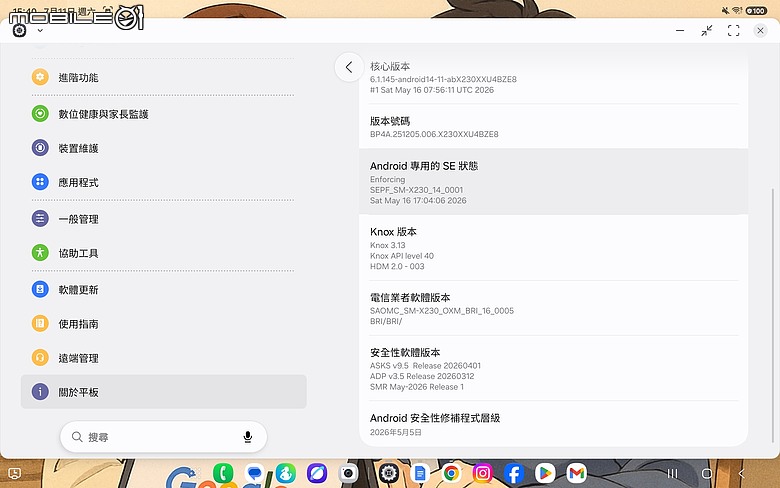Tap the Knox 版本 row

click(x=553, y=248)
